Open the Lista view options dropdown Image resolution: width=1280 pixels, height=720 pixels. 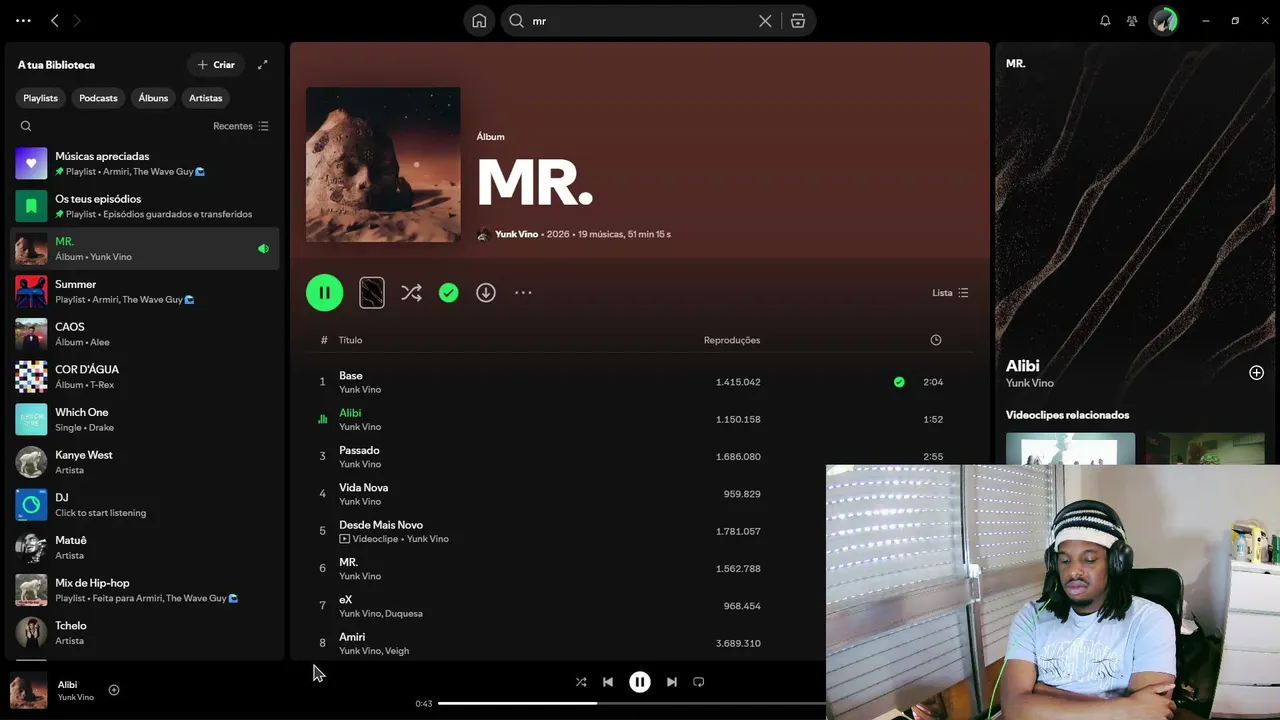(950, 293)
